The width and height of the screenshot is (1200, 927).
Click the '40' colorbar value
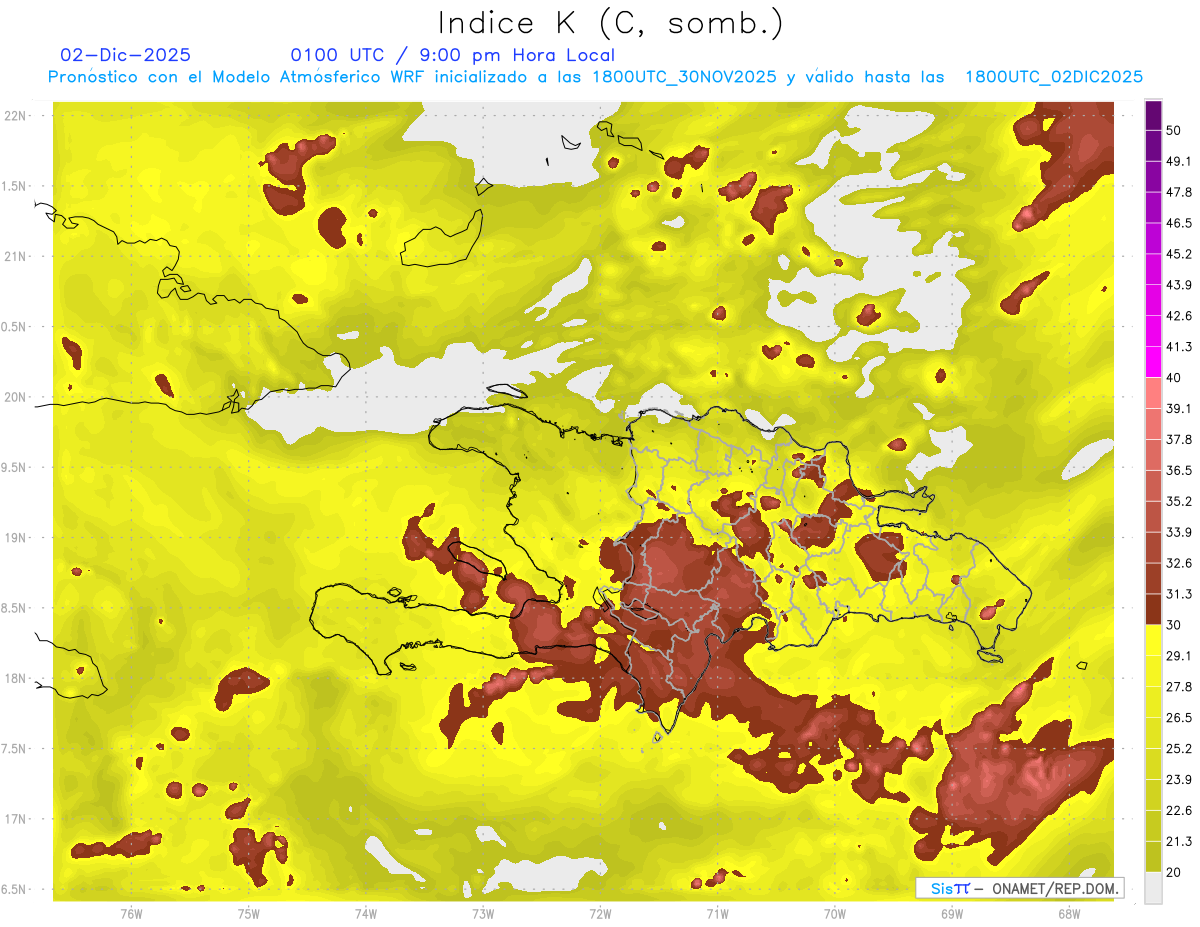tap(1175, 377)
